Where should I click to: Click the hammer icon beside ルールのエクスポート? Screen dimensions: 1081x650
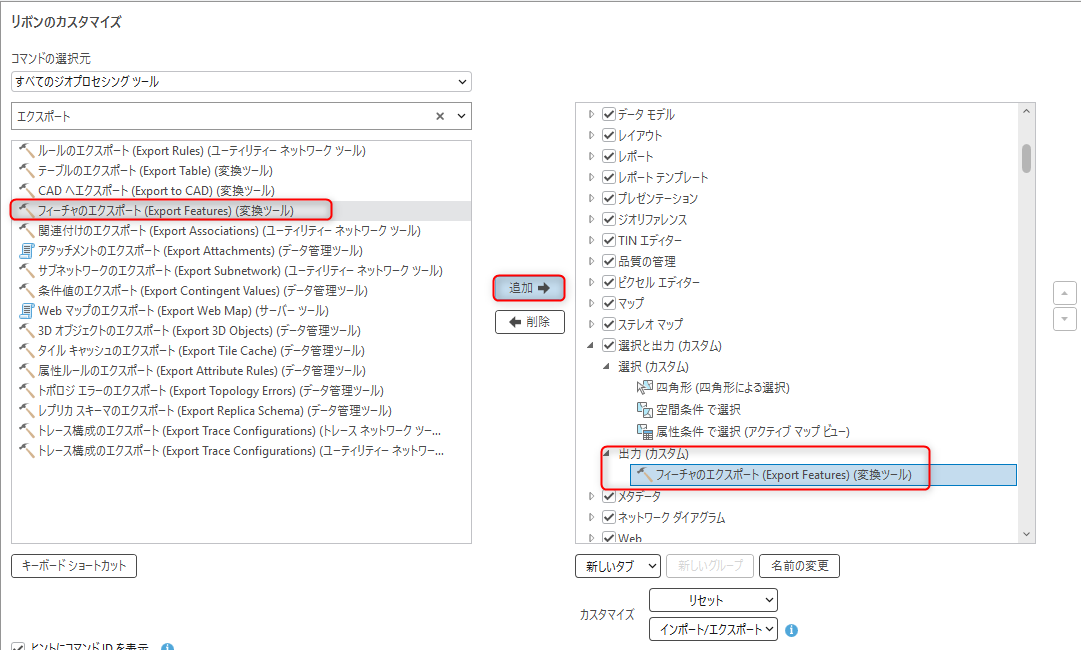click(26, 151)
